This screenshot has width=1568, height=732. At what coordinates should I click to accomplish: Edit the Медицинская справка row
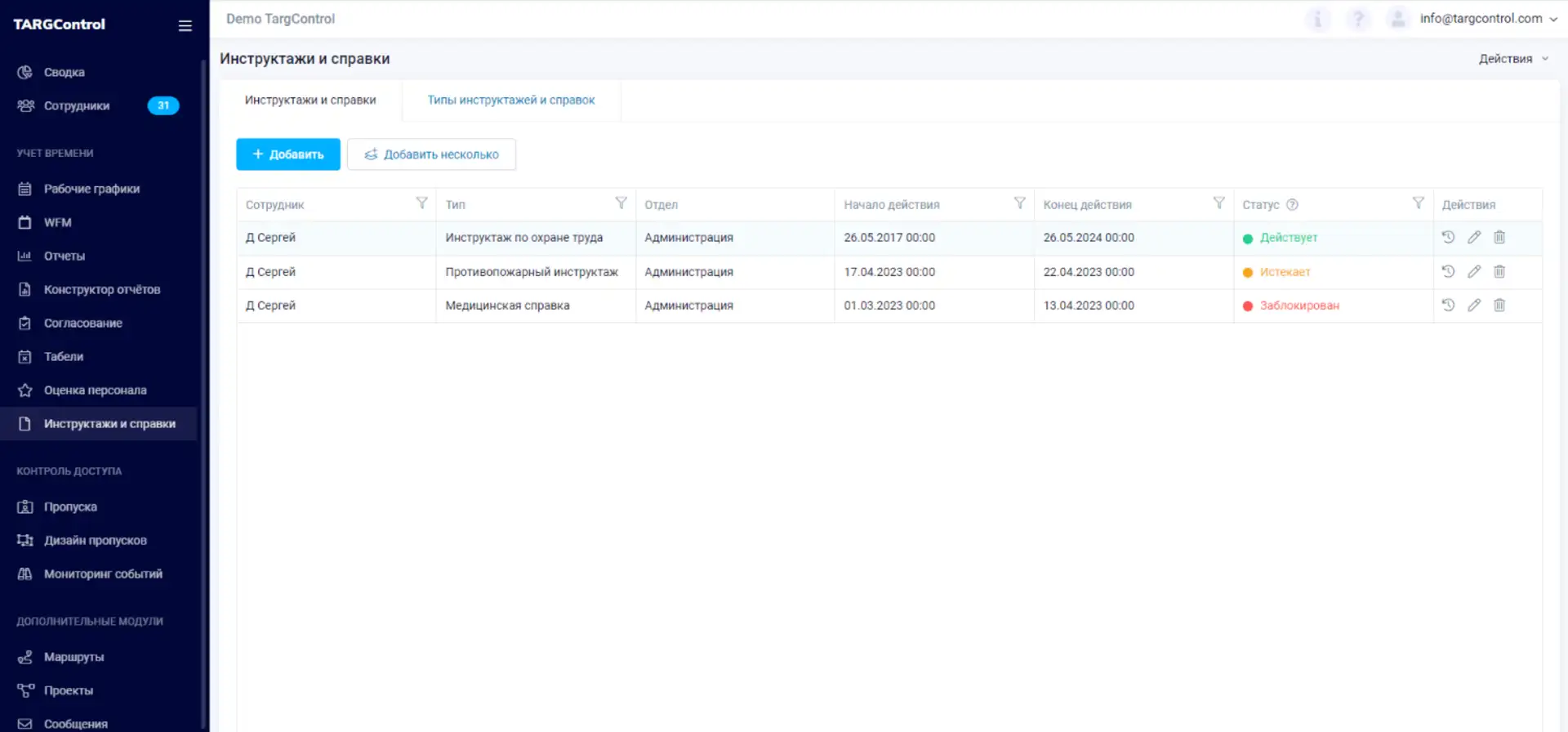(1474, 305)
